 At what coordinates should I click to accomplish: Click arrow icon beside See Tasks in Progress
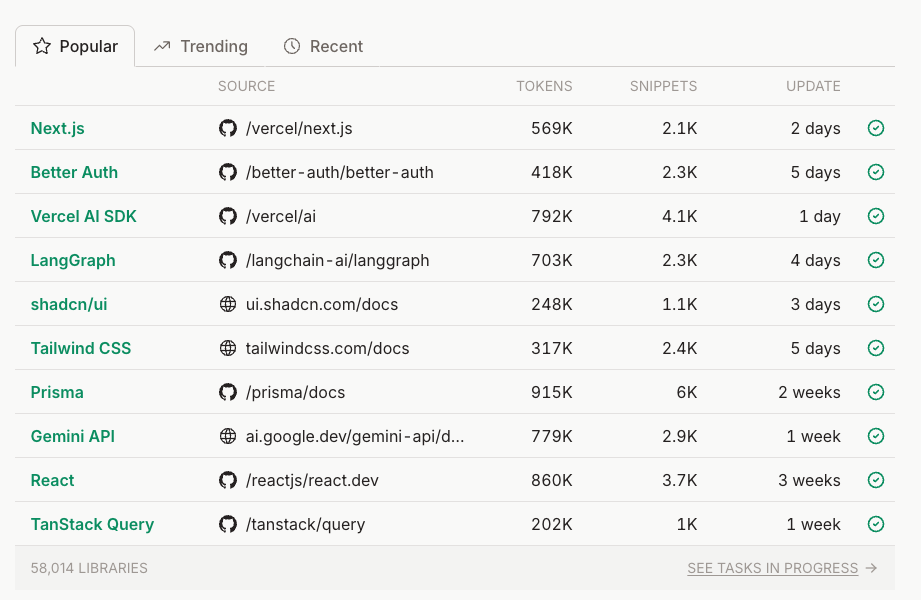coord(872,568)
